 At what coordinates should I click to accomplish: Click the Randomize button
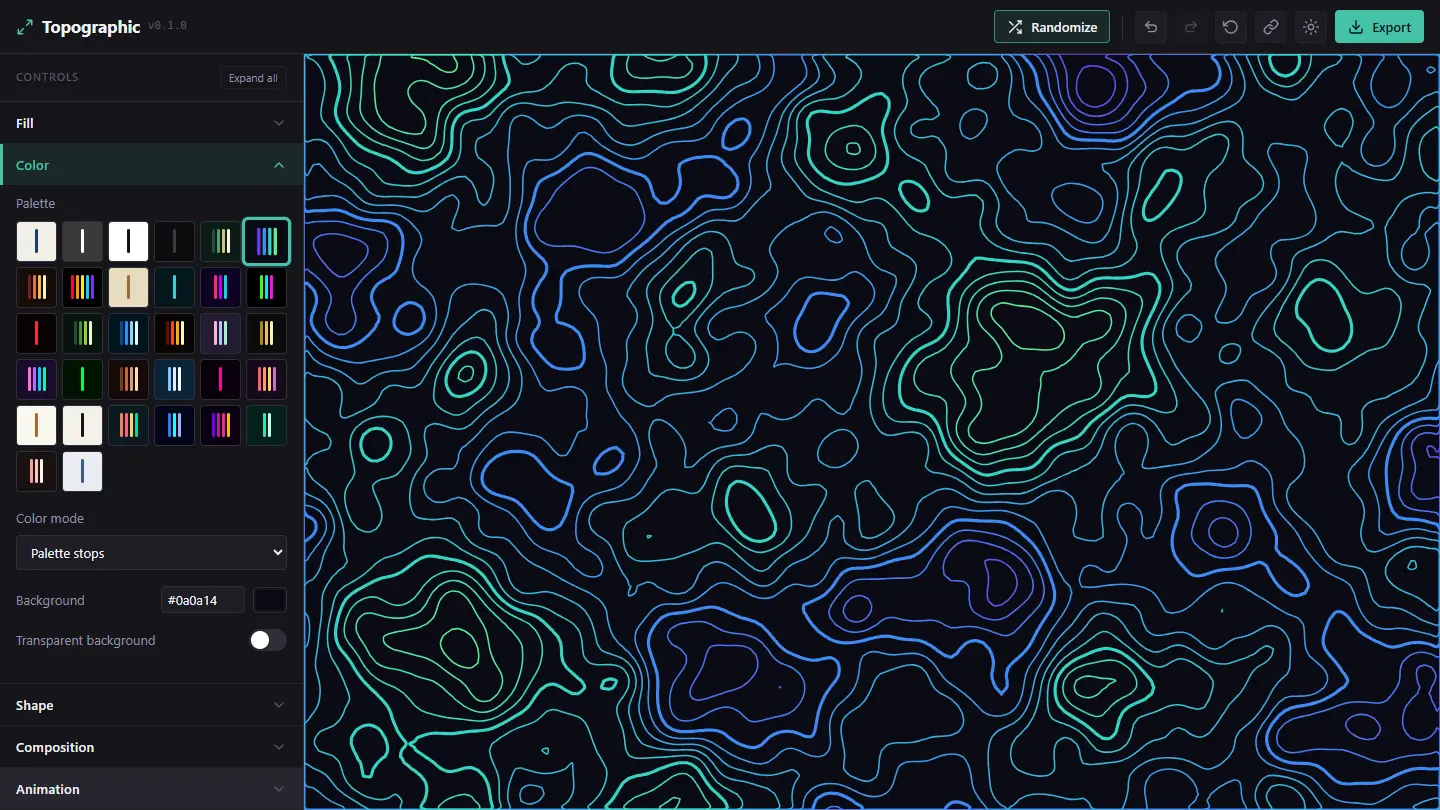1052,27
